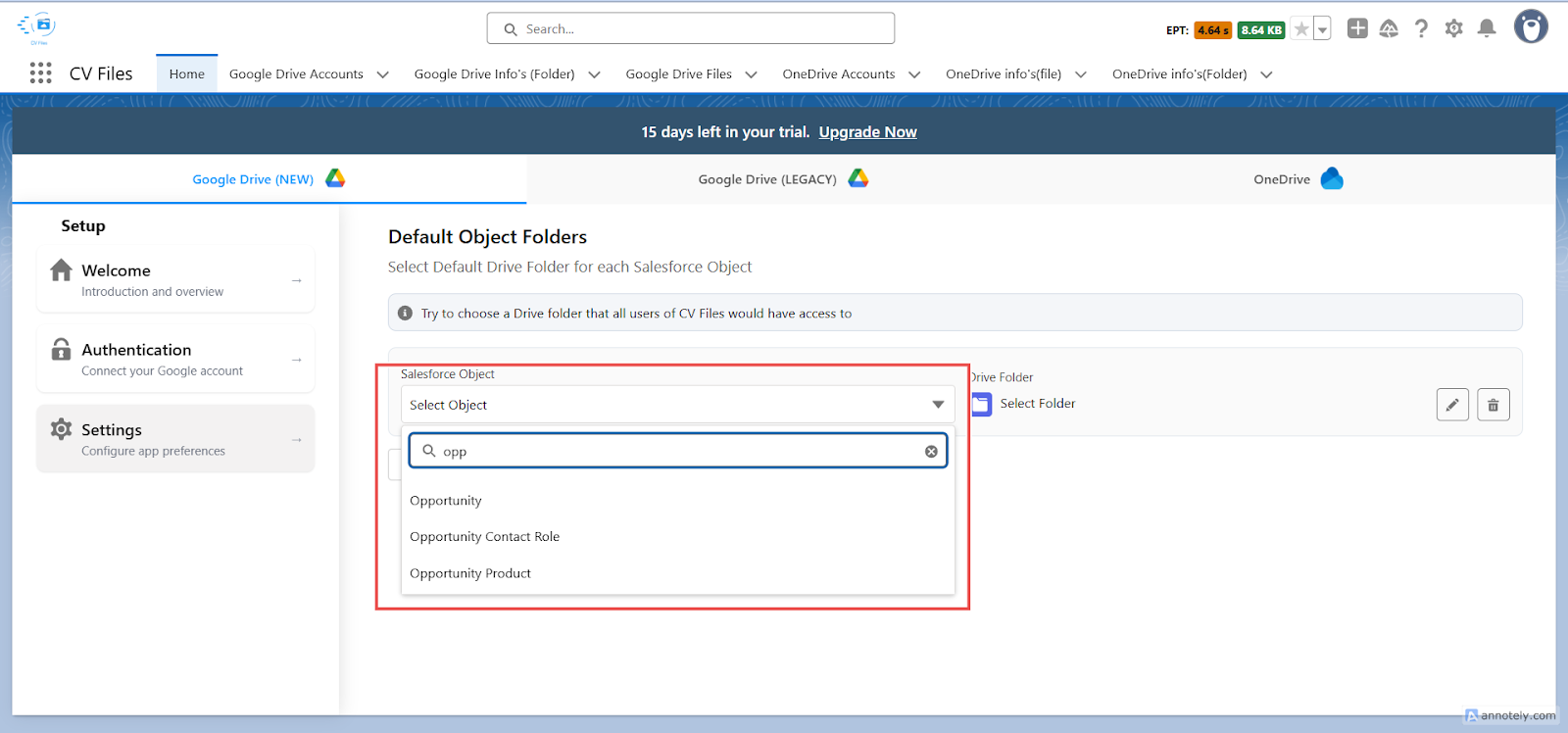Click the Upgrade Now link
Image resolution: width=1568 pixels, height=733 pixels.
(867, 132)
